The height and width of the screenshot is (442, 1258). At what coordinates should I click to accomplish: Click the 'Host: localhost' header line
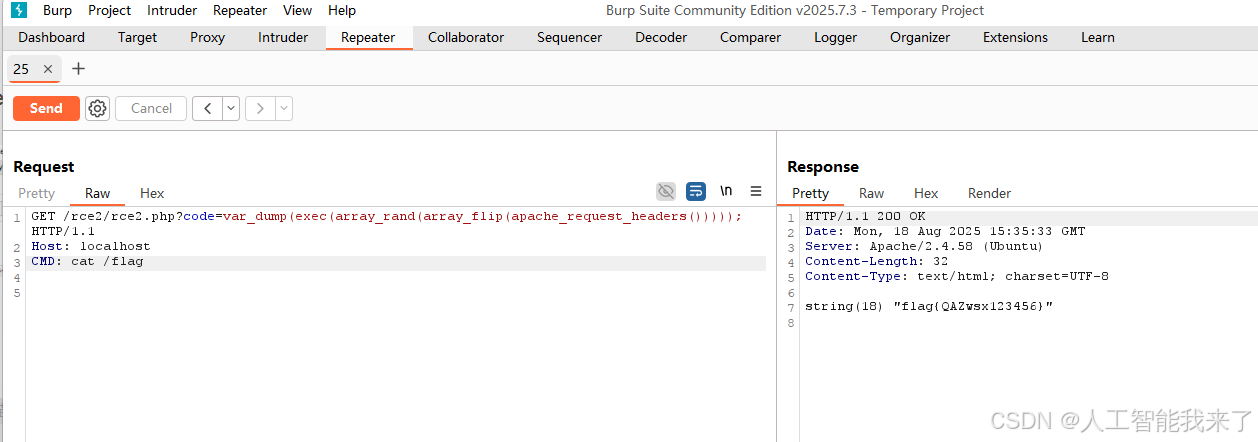[x=90, y=246]
